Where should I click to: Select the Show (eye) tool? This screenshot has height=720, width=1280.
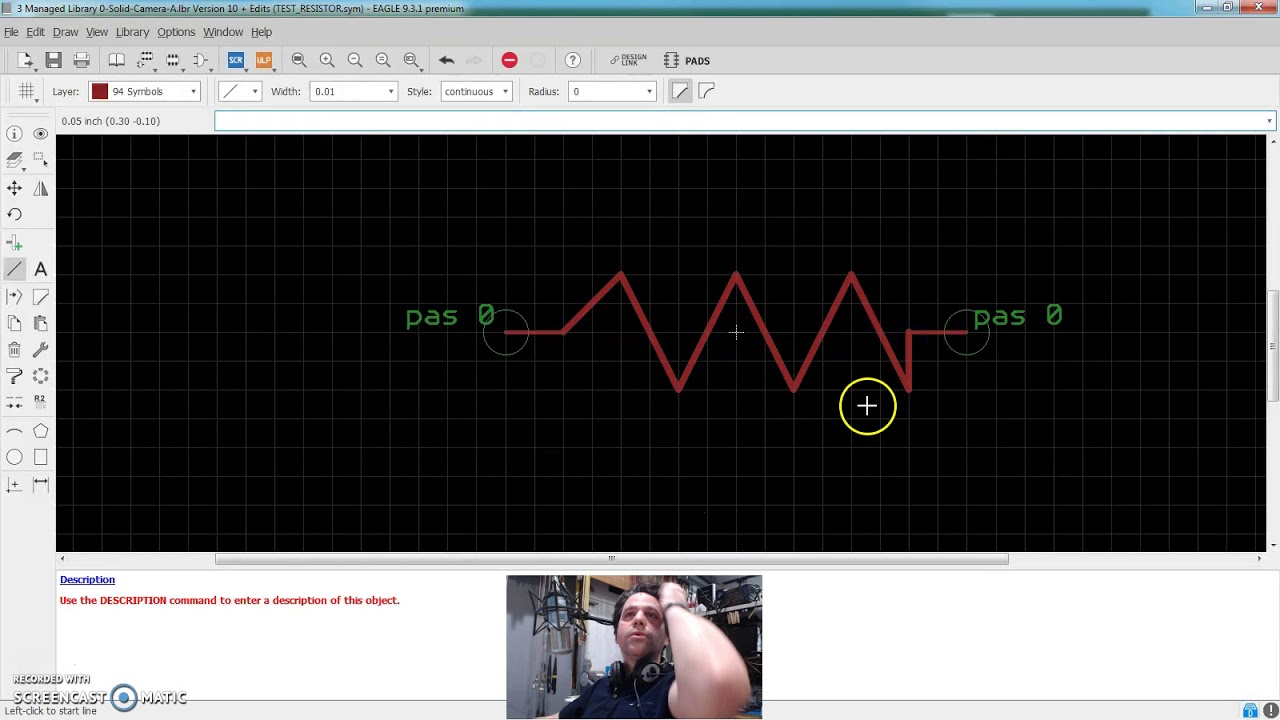click(x=40, y=134)
